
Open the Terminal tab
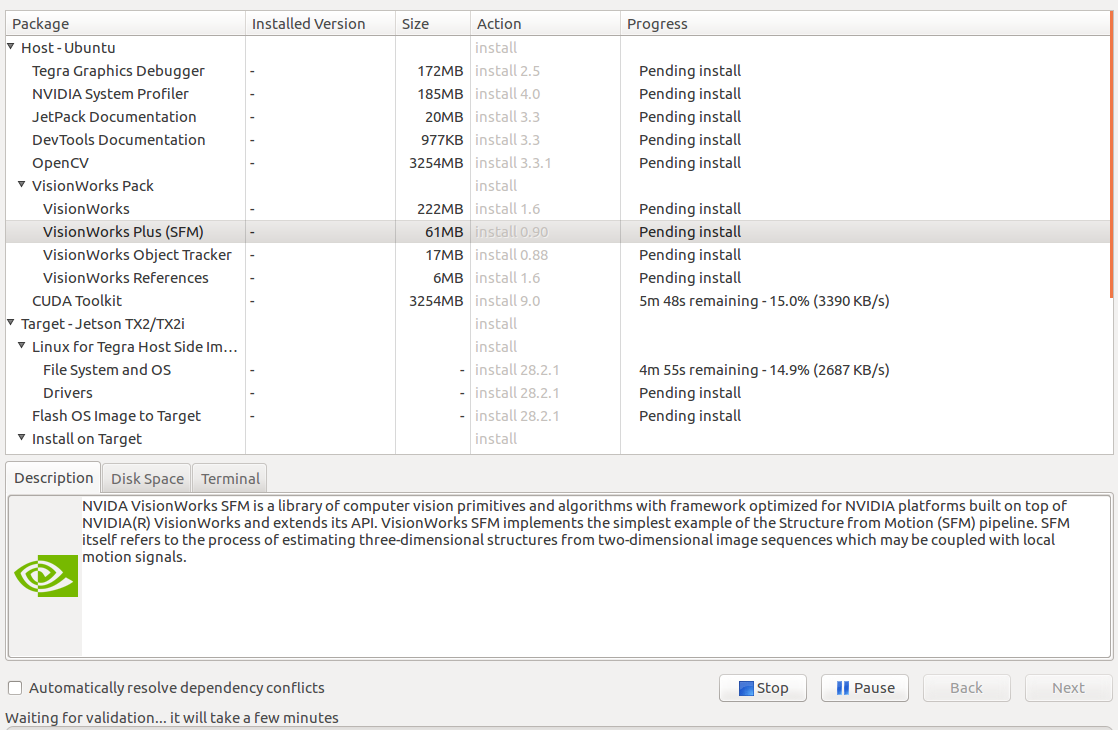pyautogui.click(x=230, y=478)
